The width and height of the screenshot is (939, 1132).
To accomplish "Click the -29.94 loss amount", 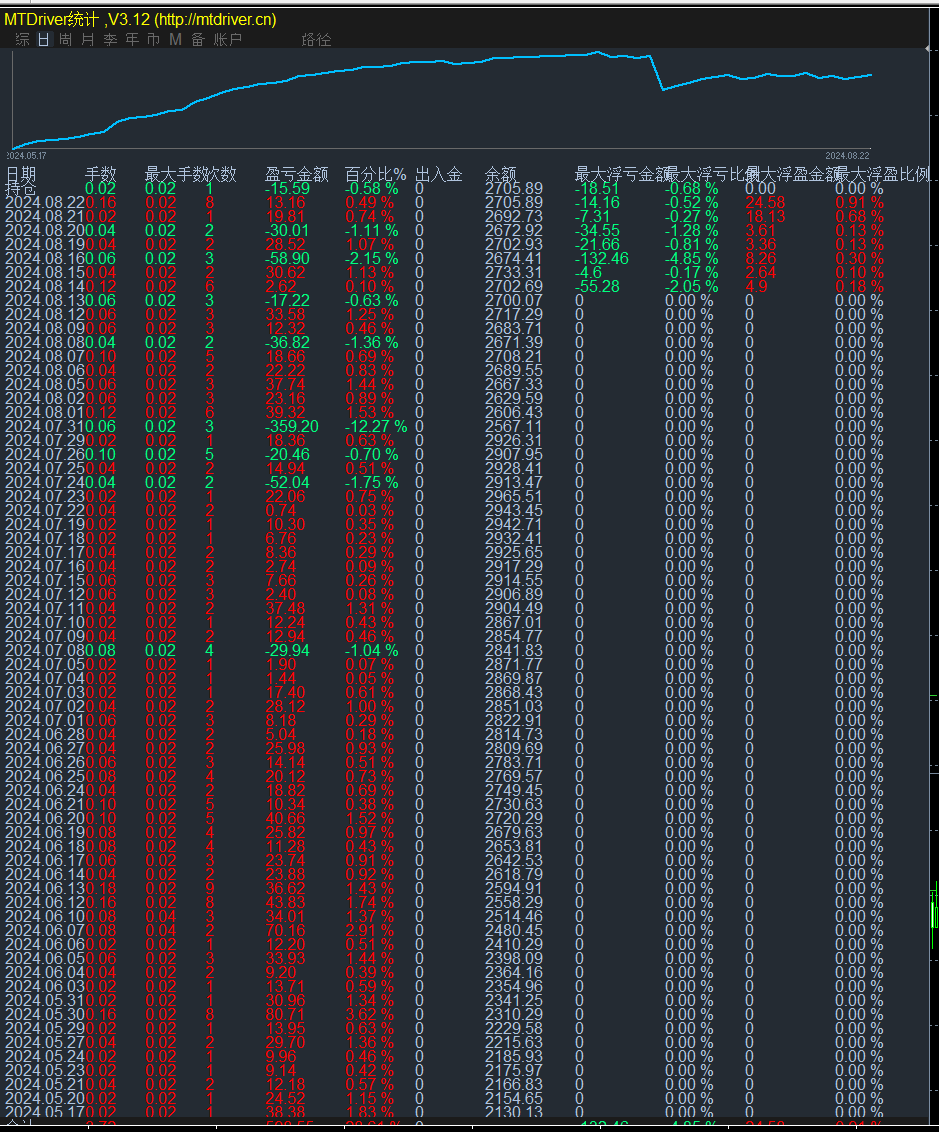I will click(x=287, y=650).
